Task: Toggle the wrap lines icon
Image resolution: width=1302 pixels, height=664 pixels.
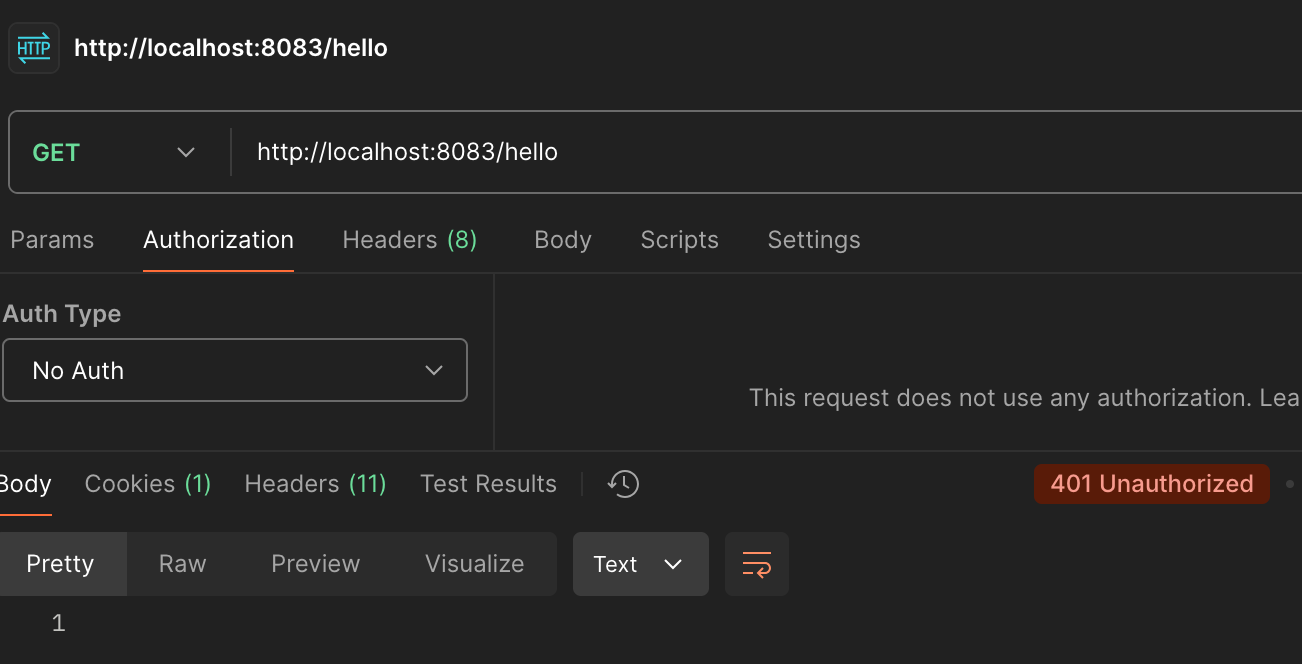Action: [x=757, y=564]
